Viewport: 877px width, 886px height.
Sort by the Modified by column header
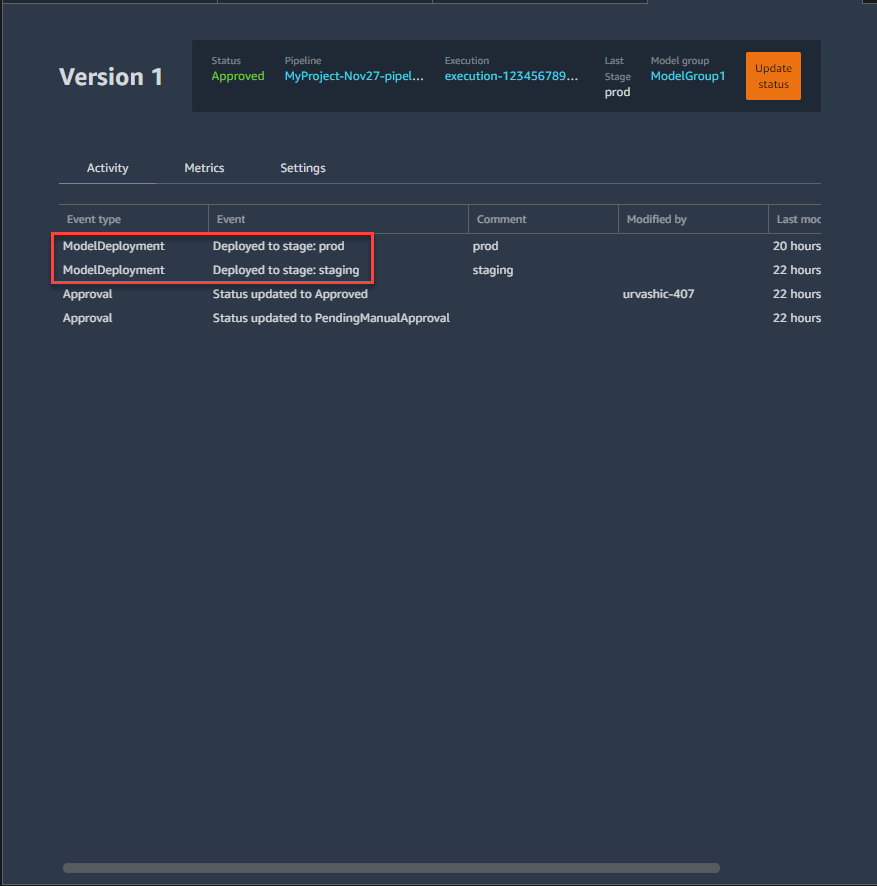point(656,219)
